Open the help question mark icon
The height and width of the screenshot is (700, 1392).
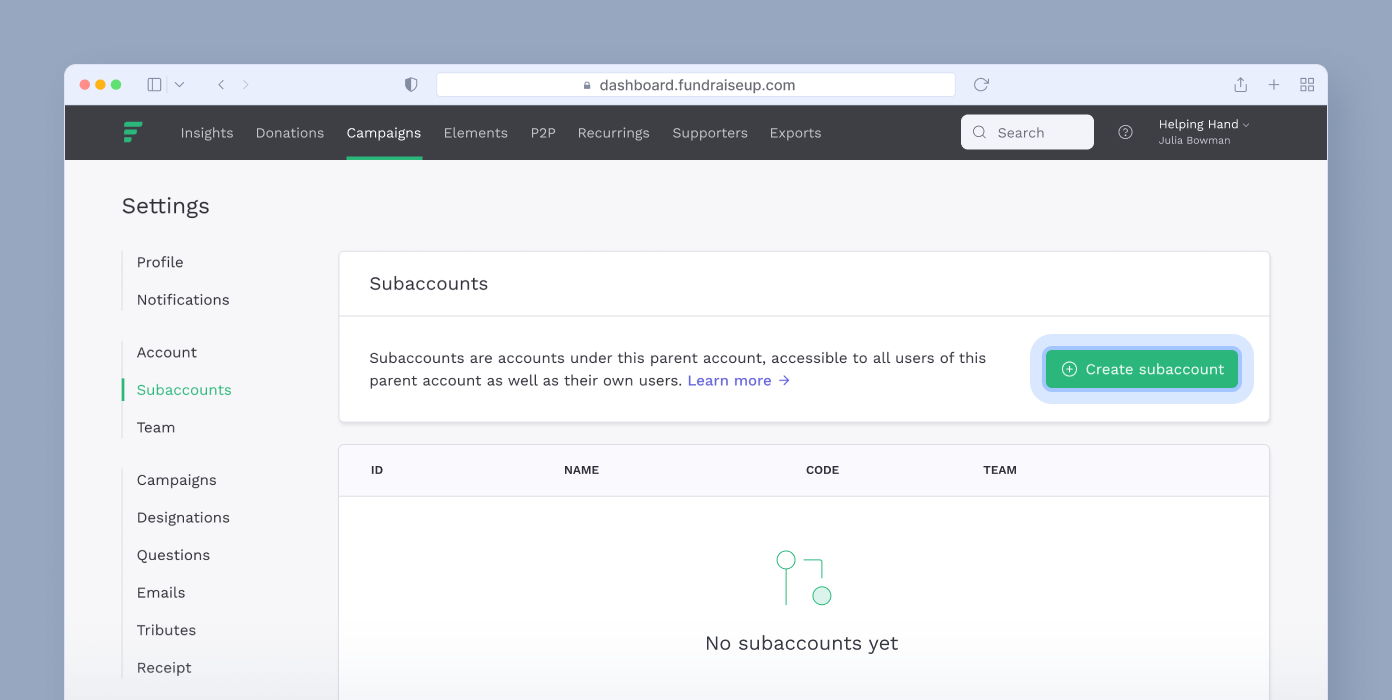pyautogui.click(x=1125, y=132)
